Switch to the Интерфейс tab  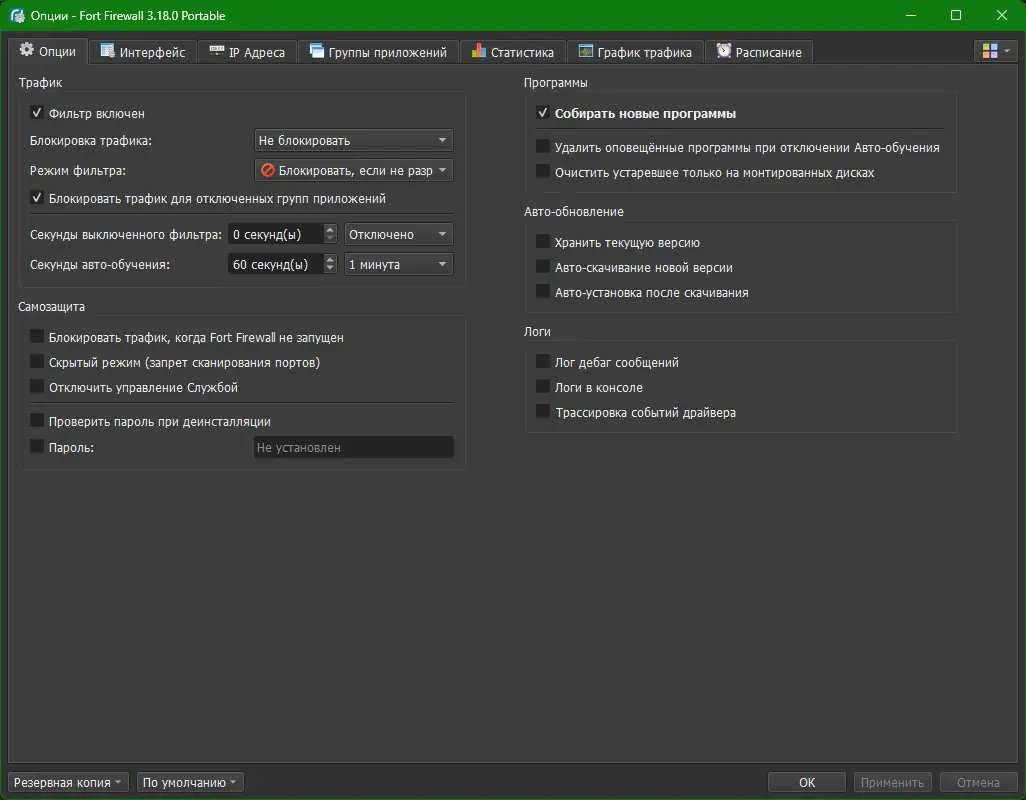click(x=143, y=52)
